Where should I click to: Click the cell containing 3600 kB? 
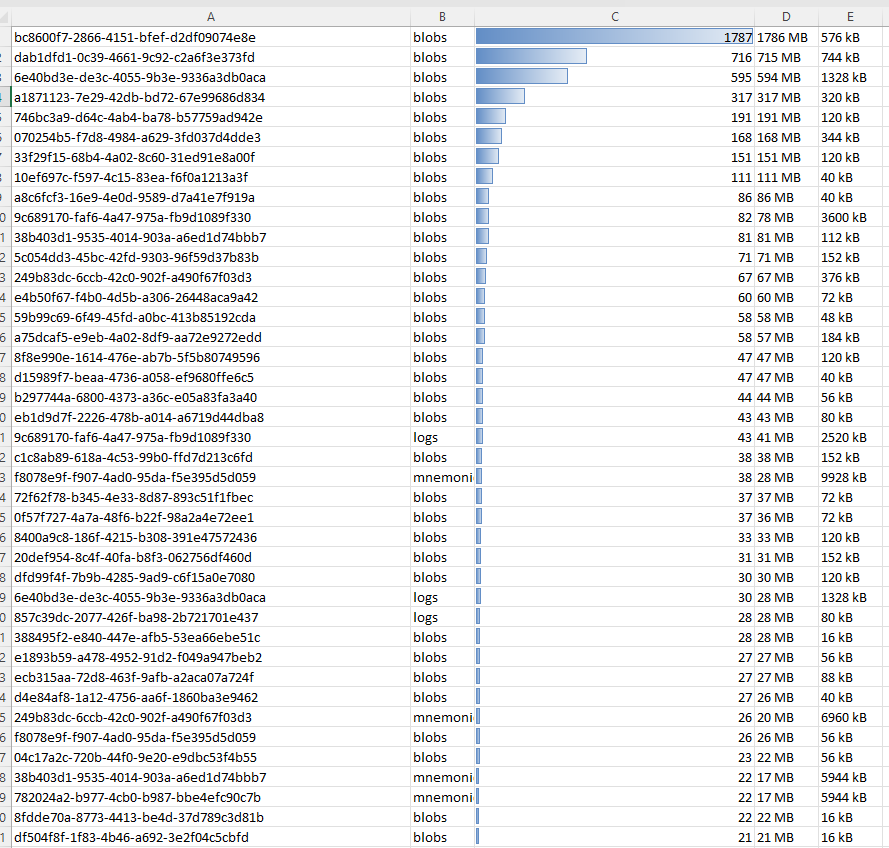[x=850, y=217]
